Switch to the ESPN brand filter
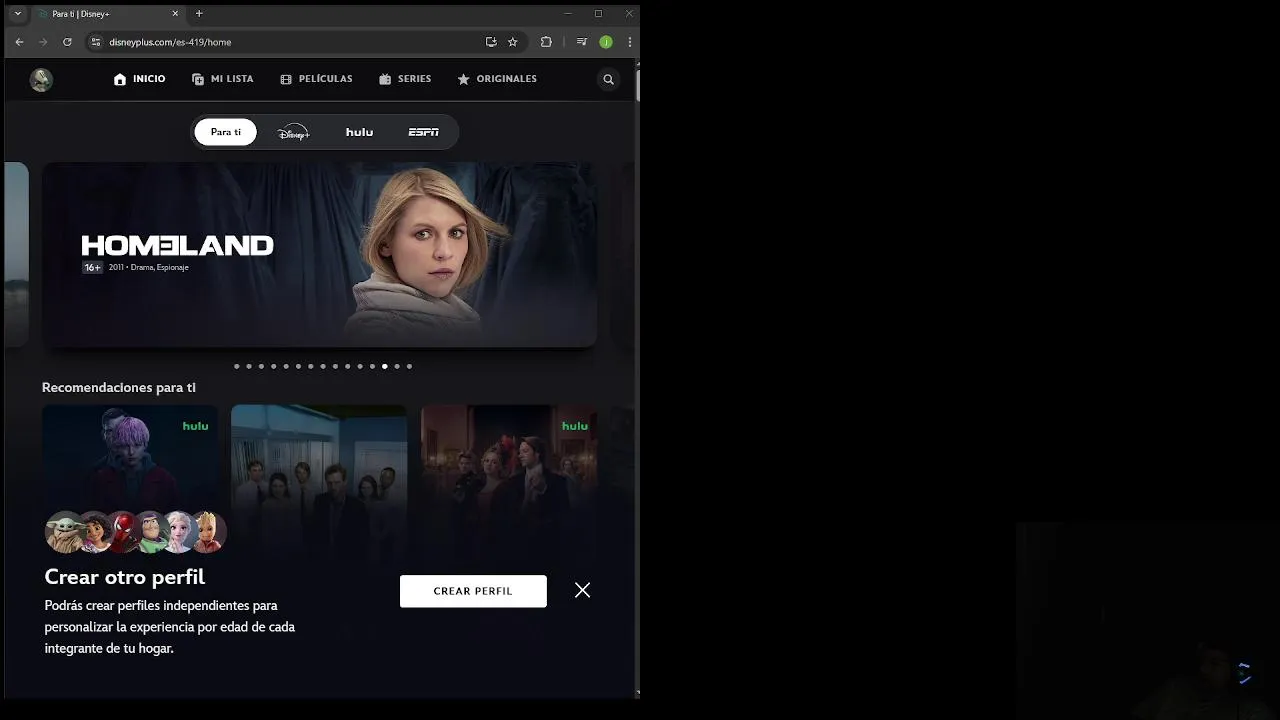 pyautogui.click(x=424, y=132)
